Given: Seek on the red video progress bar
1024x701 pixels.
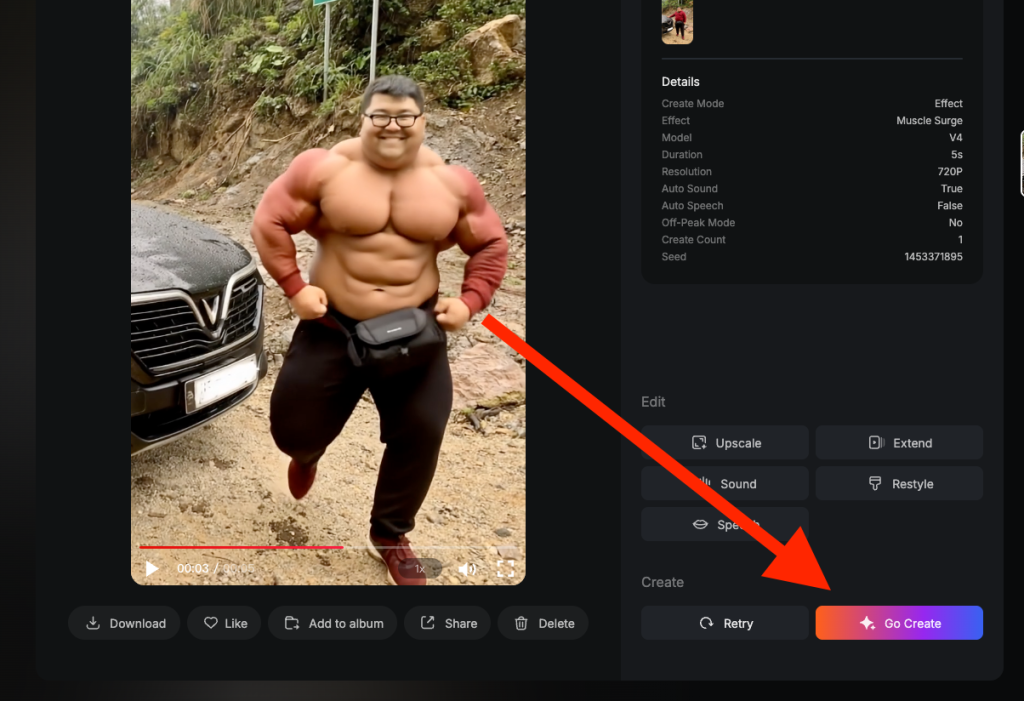Looking at the screenshot, I should point(240,547).
